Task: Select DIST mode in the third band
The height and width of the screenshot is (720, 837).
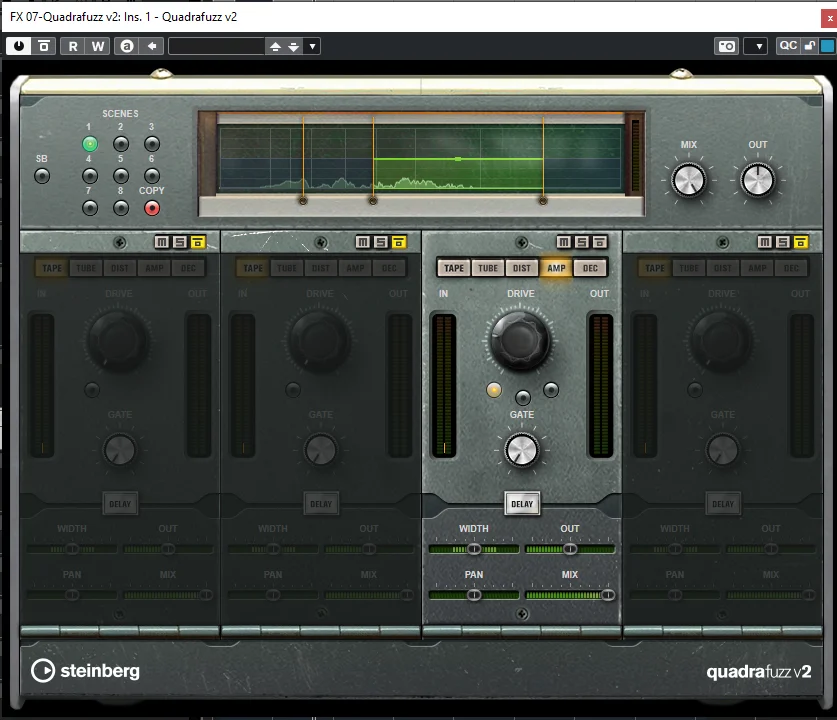Action: [x=522, y=268]
